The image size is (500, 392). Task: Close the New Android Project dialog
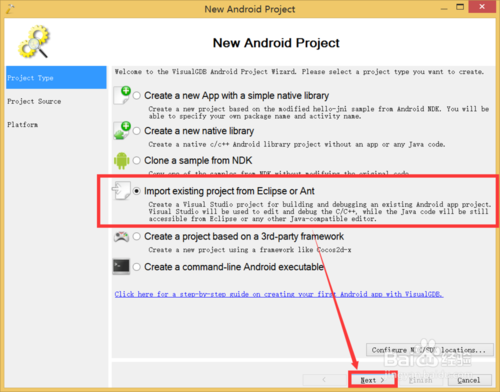(x=482, y=7)
